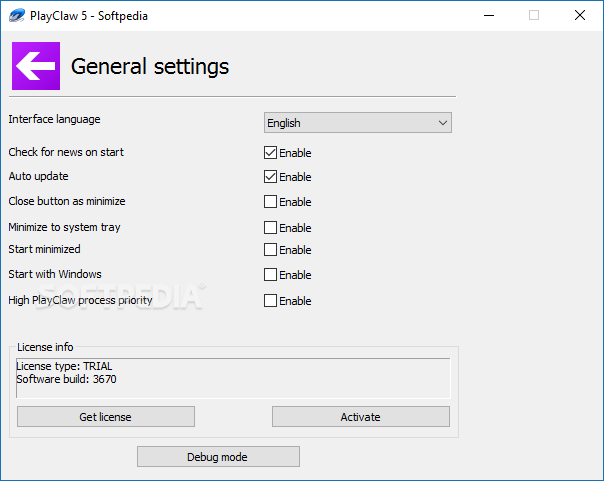Click the General settings heading
Image resolution: width=604 pixels, height=481 pixels.
150,67
